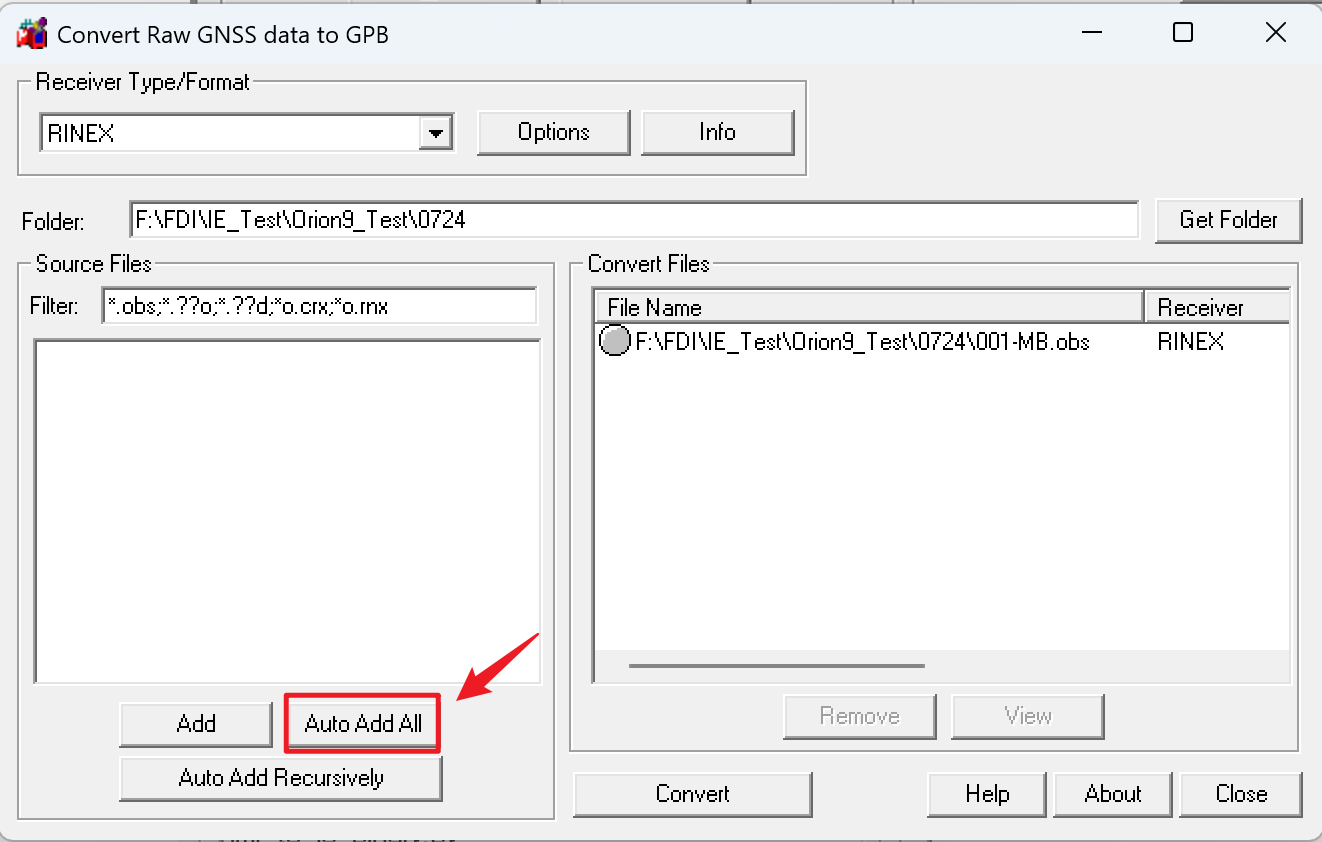Click Auto Add All button
Viewport: 1322px width, 842px height.
click(x=363, y=724)
